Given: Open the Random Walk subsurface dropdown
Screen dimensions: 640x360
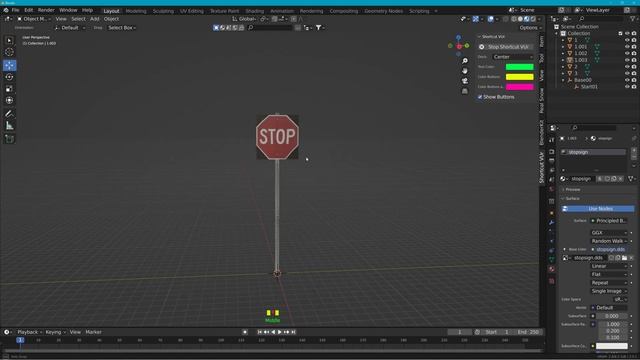Looking at the screenshot, I should point(609,241).
